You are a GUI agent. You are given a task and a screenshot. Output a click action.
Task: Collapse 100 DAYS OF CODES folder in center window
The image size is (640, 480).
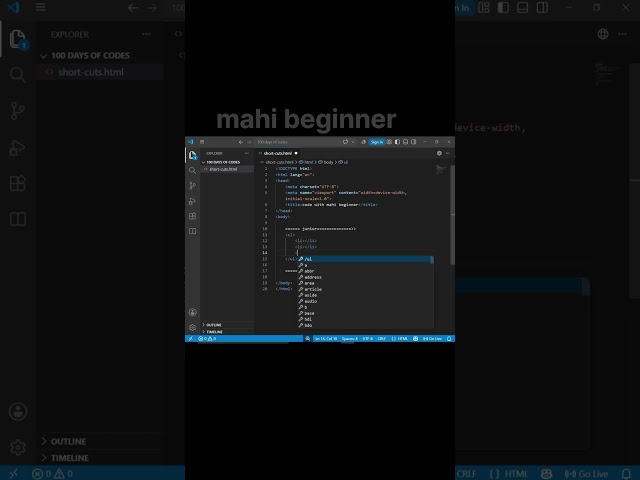pos(227,162)
